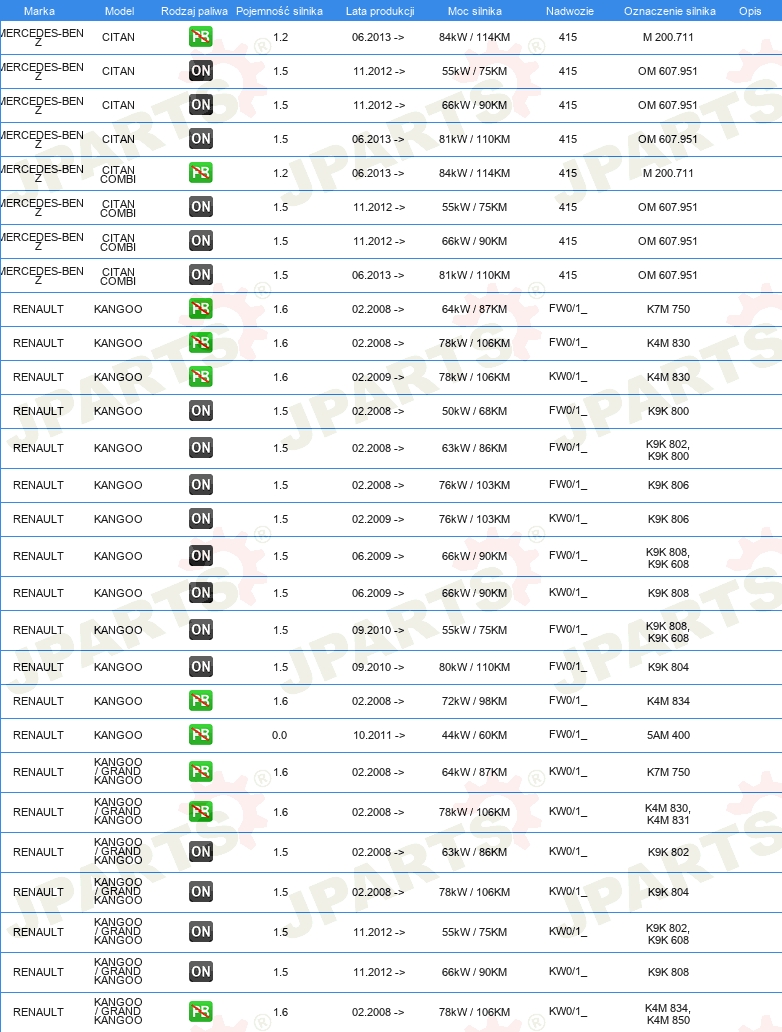Screen dimensions: 782x1032
Task: Select engine code 5AM 400
Action: tap(668, 735)
